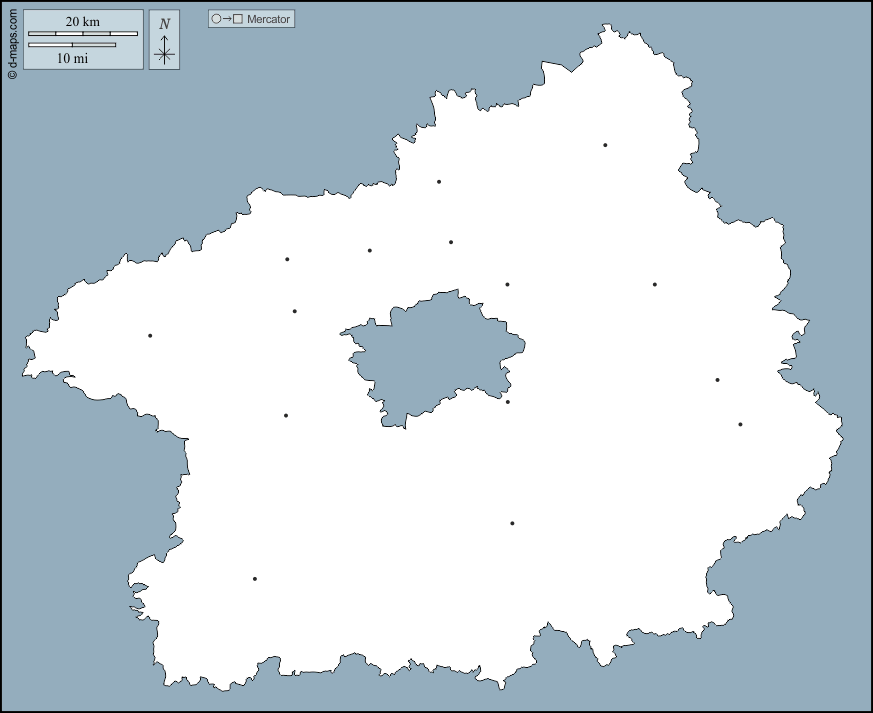Select dot touching the enclave's southeast edge

click(508, 402)
